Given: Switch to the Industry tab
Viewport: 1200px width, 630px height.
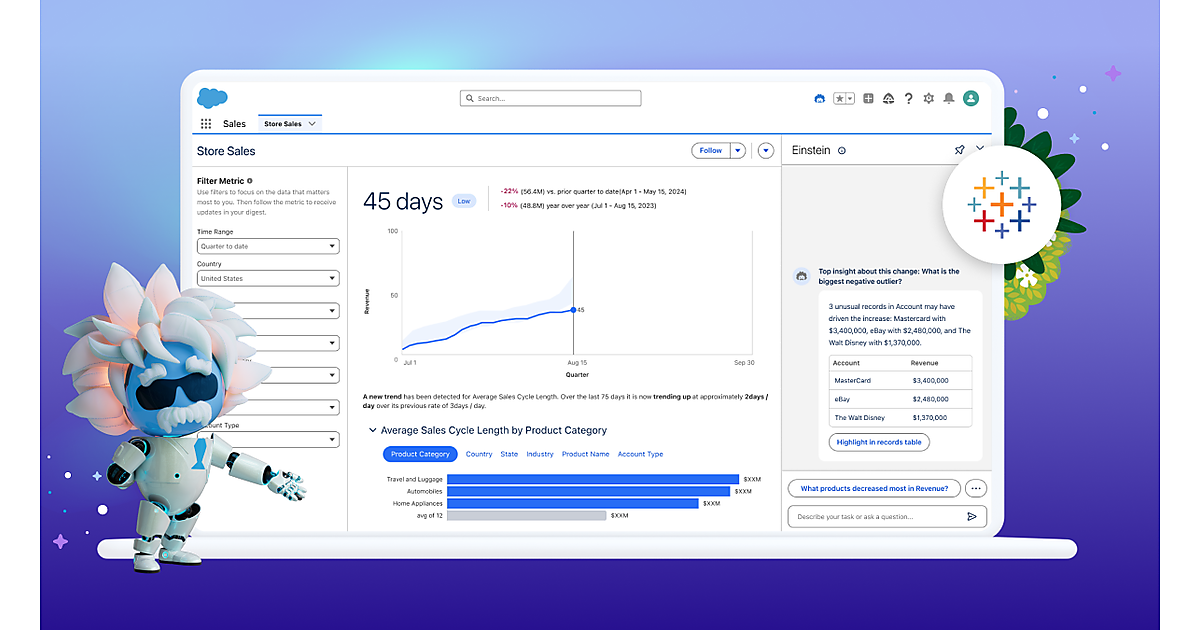Looking at the screenshot, I should coord(540,454).
